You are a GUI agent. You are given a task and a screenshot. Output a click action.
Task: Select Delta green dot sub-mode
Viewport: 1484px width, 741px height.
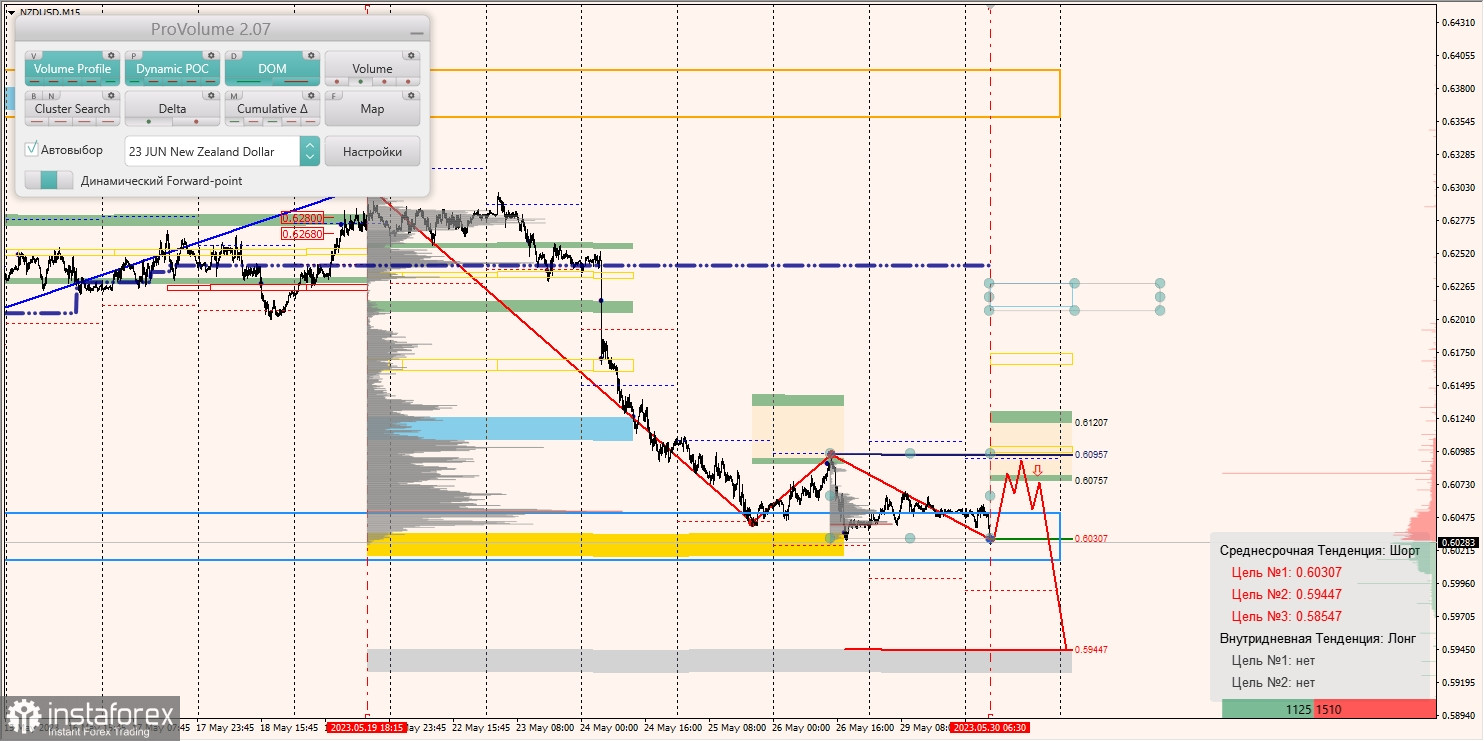[x=149, y=122]
